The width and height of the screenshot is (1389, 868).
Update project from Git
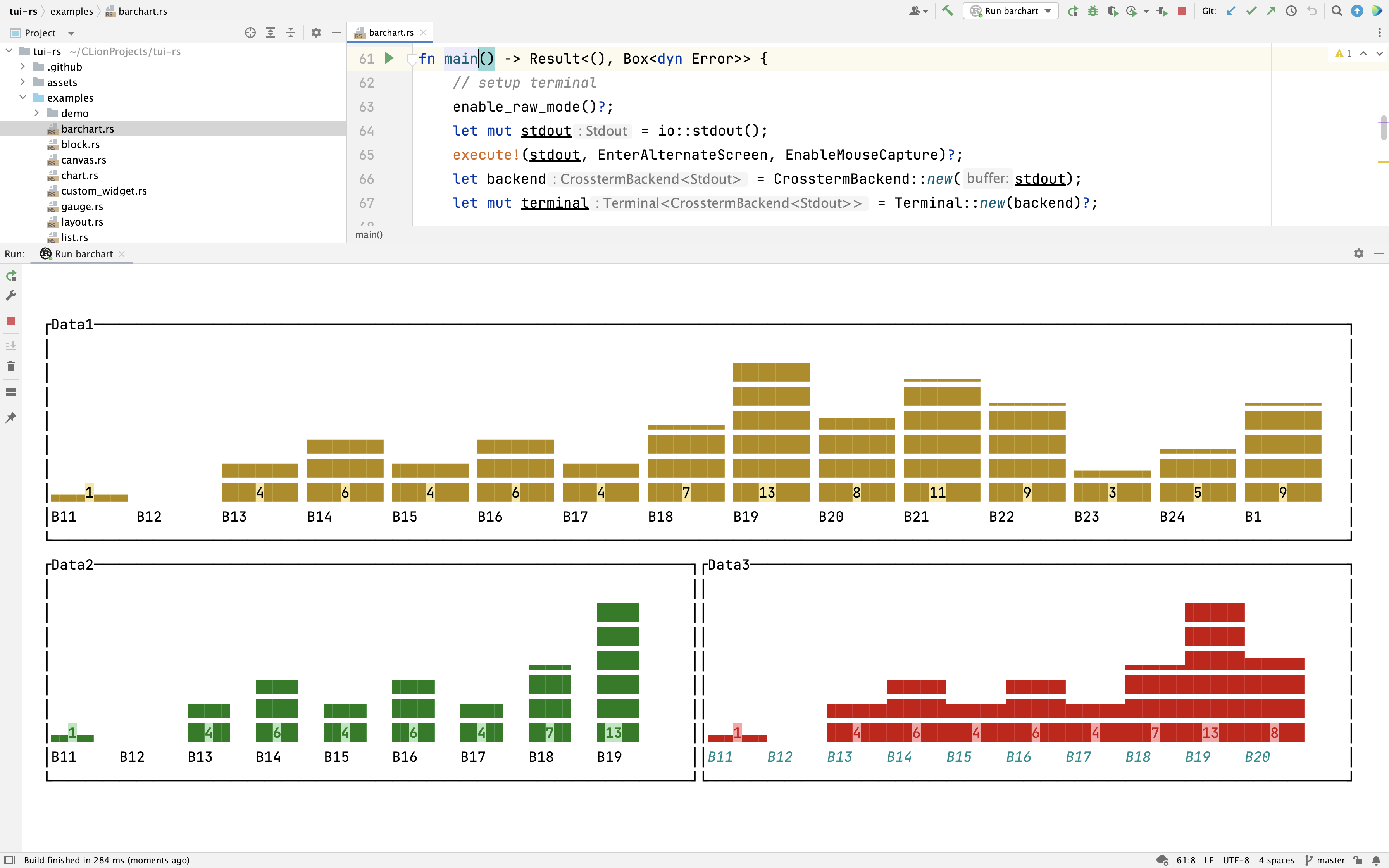(x=1230, y=11)
